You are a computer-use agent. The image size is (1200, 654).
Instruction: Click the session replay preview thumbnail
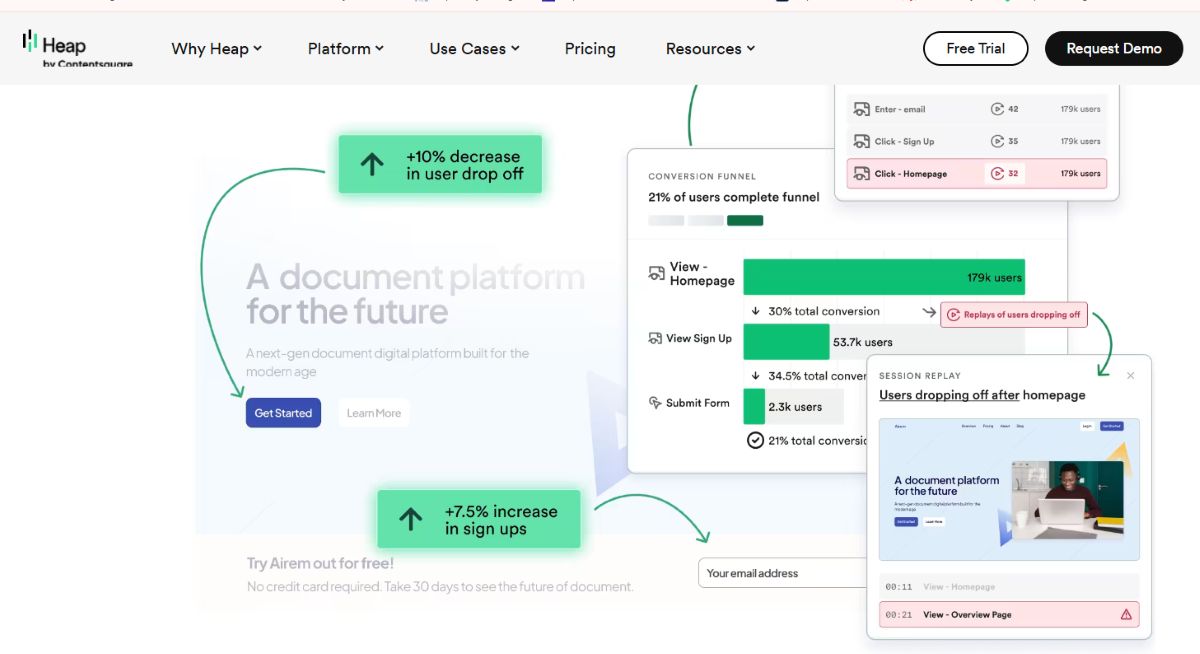[1009, 489]
